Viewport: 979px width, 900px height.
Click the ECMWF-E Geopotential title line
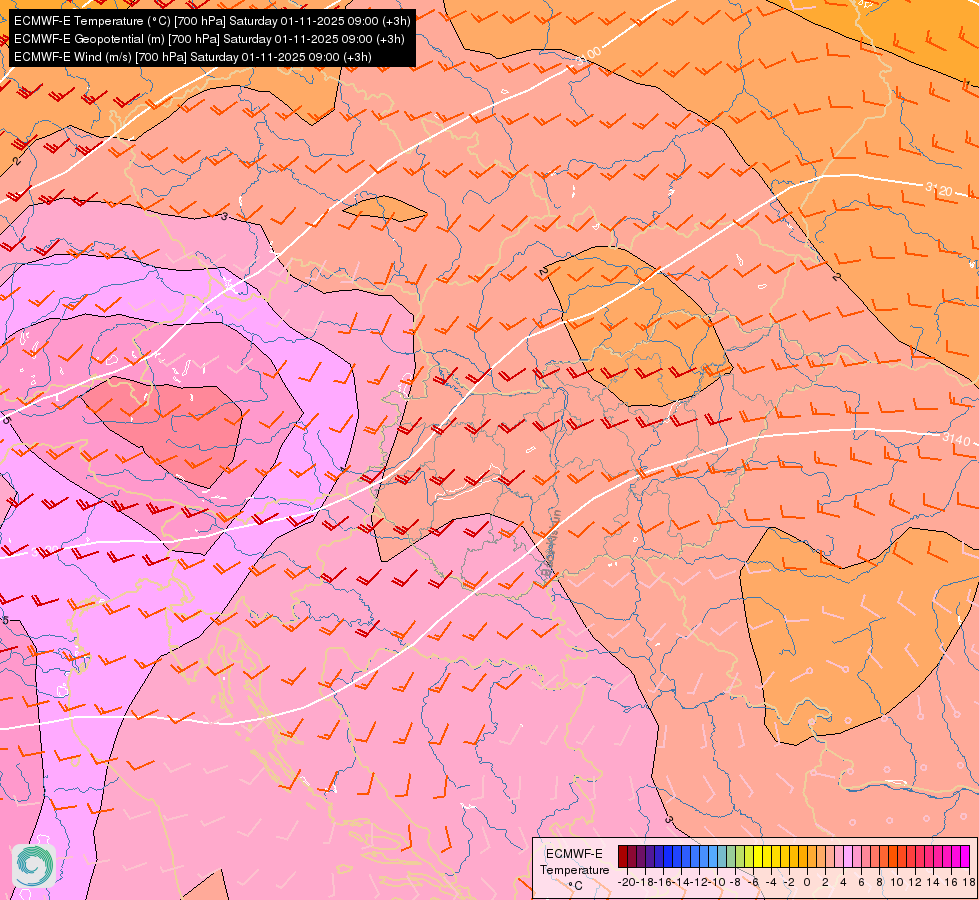(x=209, y=39)
